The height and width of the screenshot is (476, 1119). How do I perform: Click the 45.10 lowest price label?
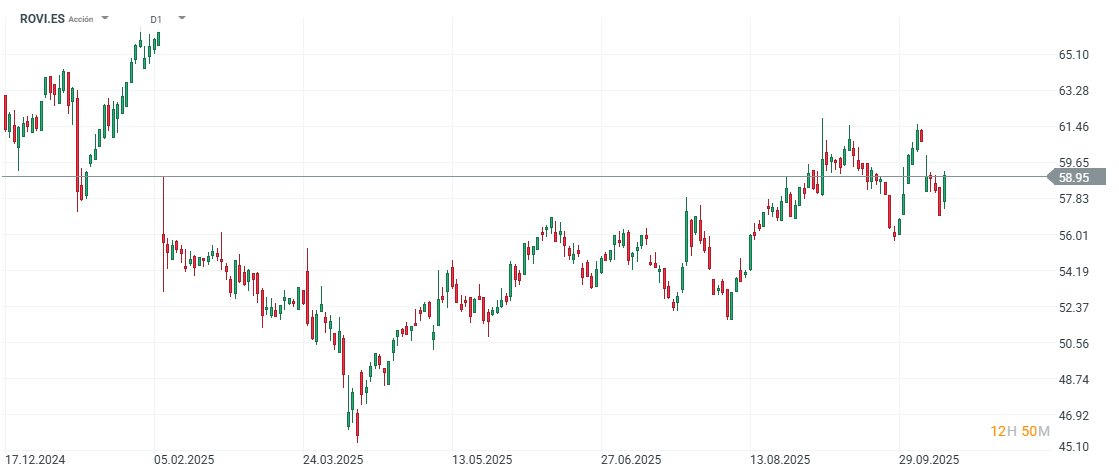[x=1073, y=447]
